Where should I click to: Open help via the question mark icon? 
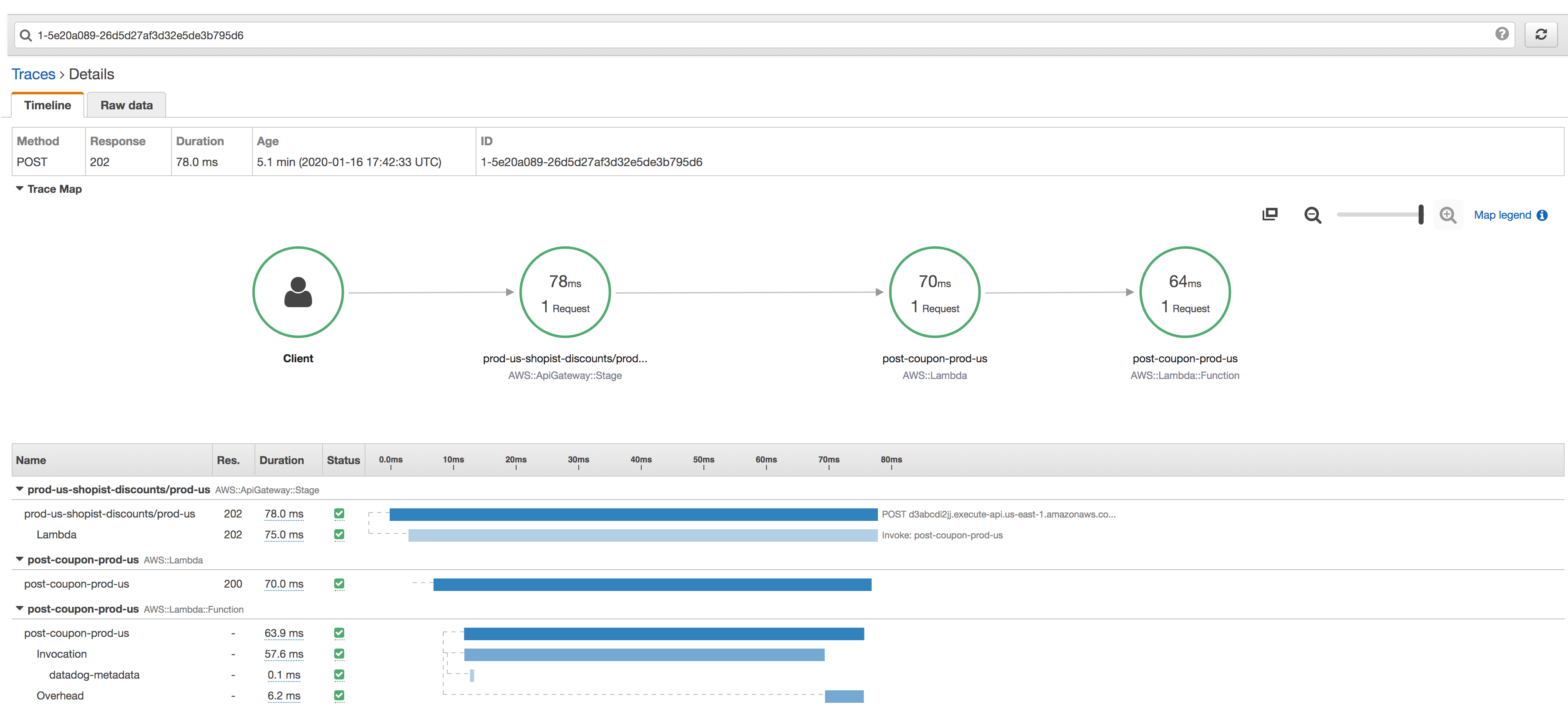(x=1502, y=34)
